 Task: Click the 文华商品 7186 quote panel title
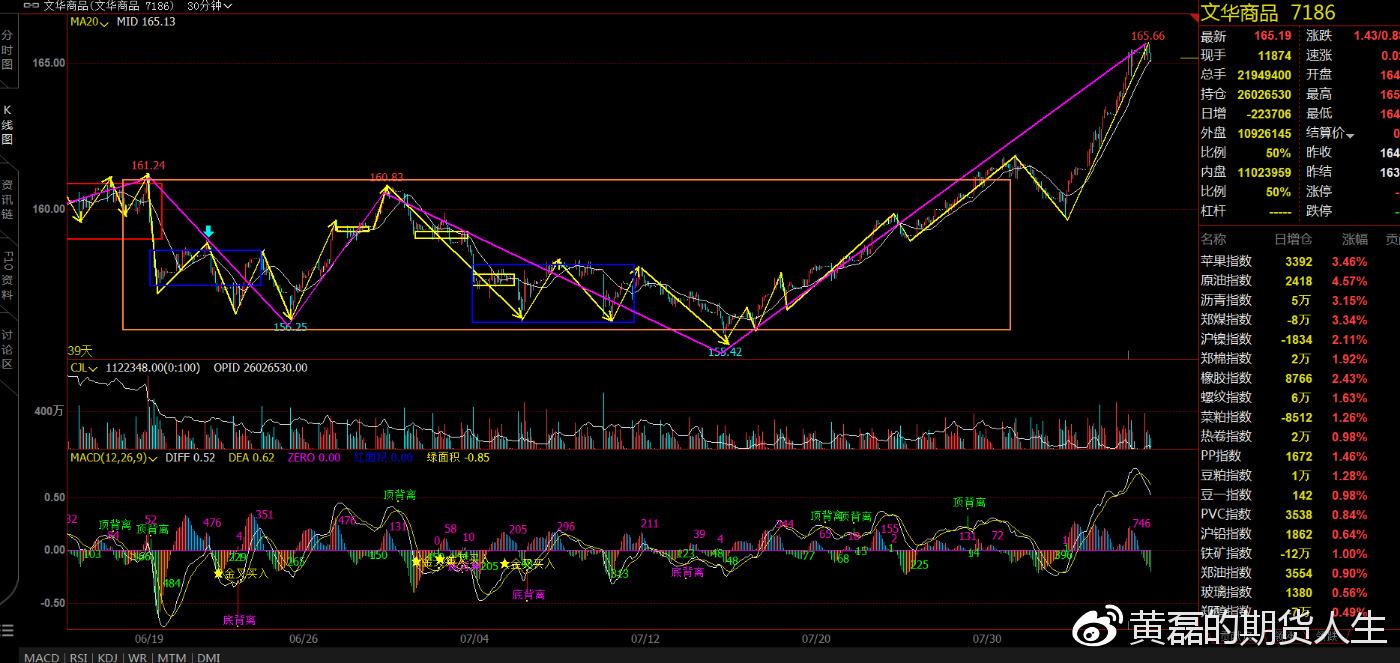[1268, 12]
